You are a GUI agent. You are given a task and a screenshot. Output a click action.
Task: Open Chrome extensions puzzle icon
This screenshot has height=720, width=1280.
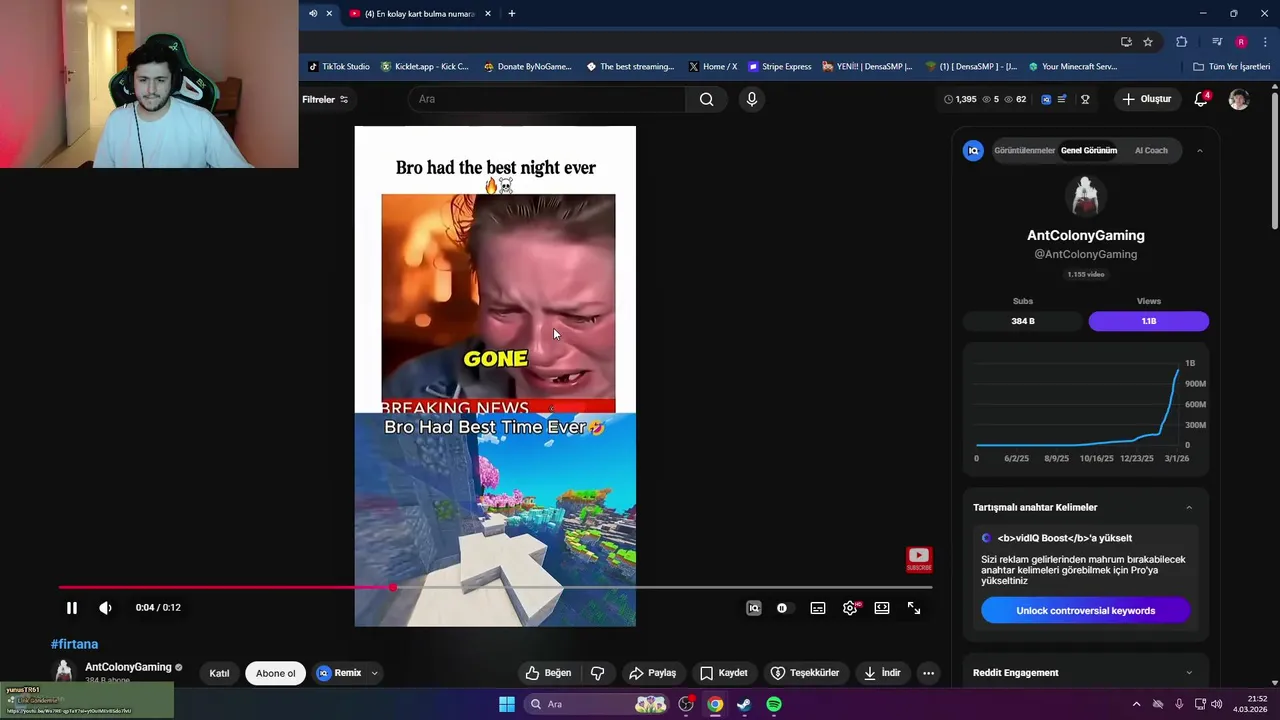1182,42
